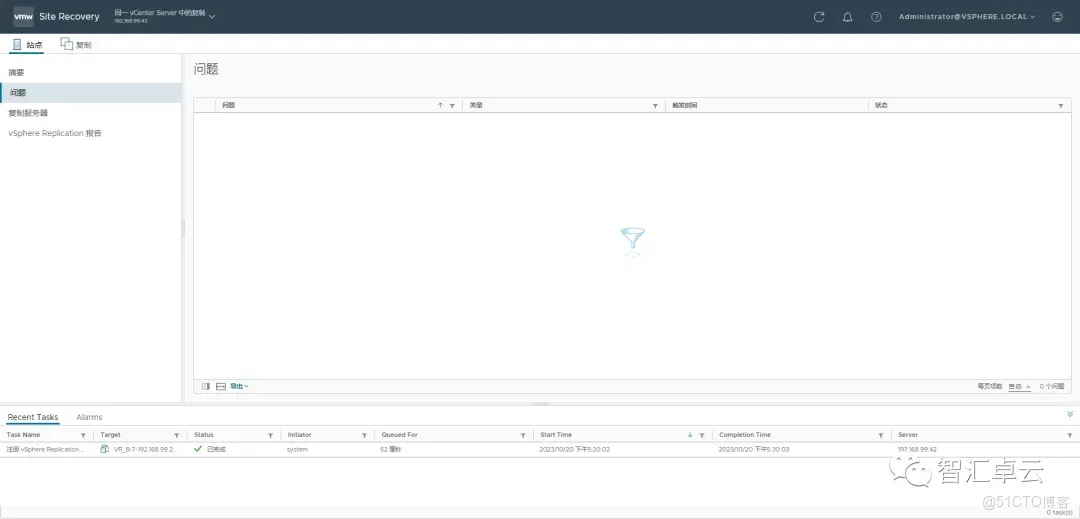1080x519 pixels.
Task: Select task row 注册 vSphere Replication
Action: 540,449
